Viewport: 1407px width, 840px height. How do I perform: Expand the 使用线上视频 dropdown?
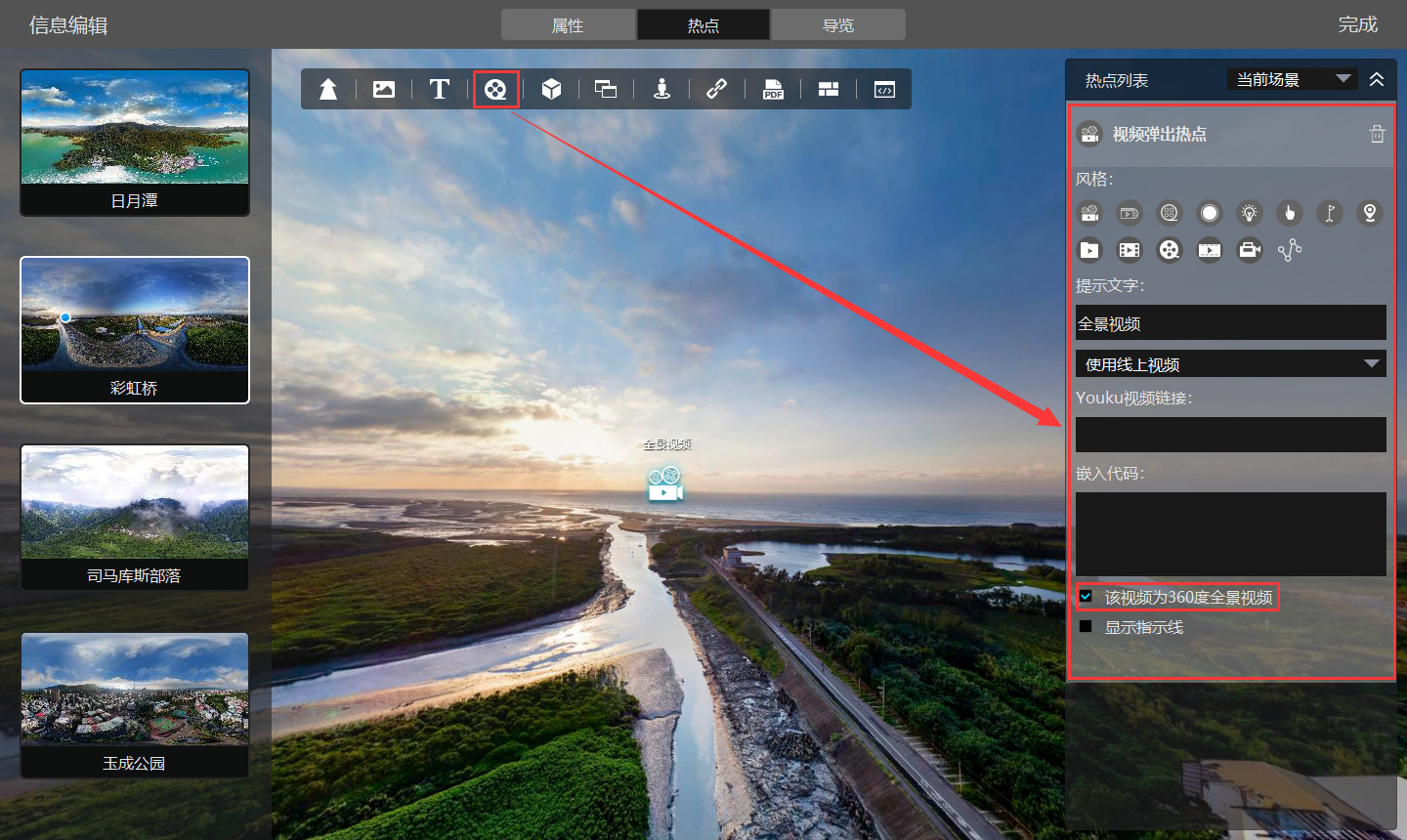click(1230, 364)
